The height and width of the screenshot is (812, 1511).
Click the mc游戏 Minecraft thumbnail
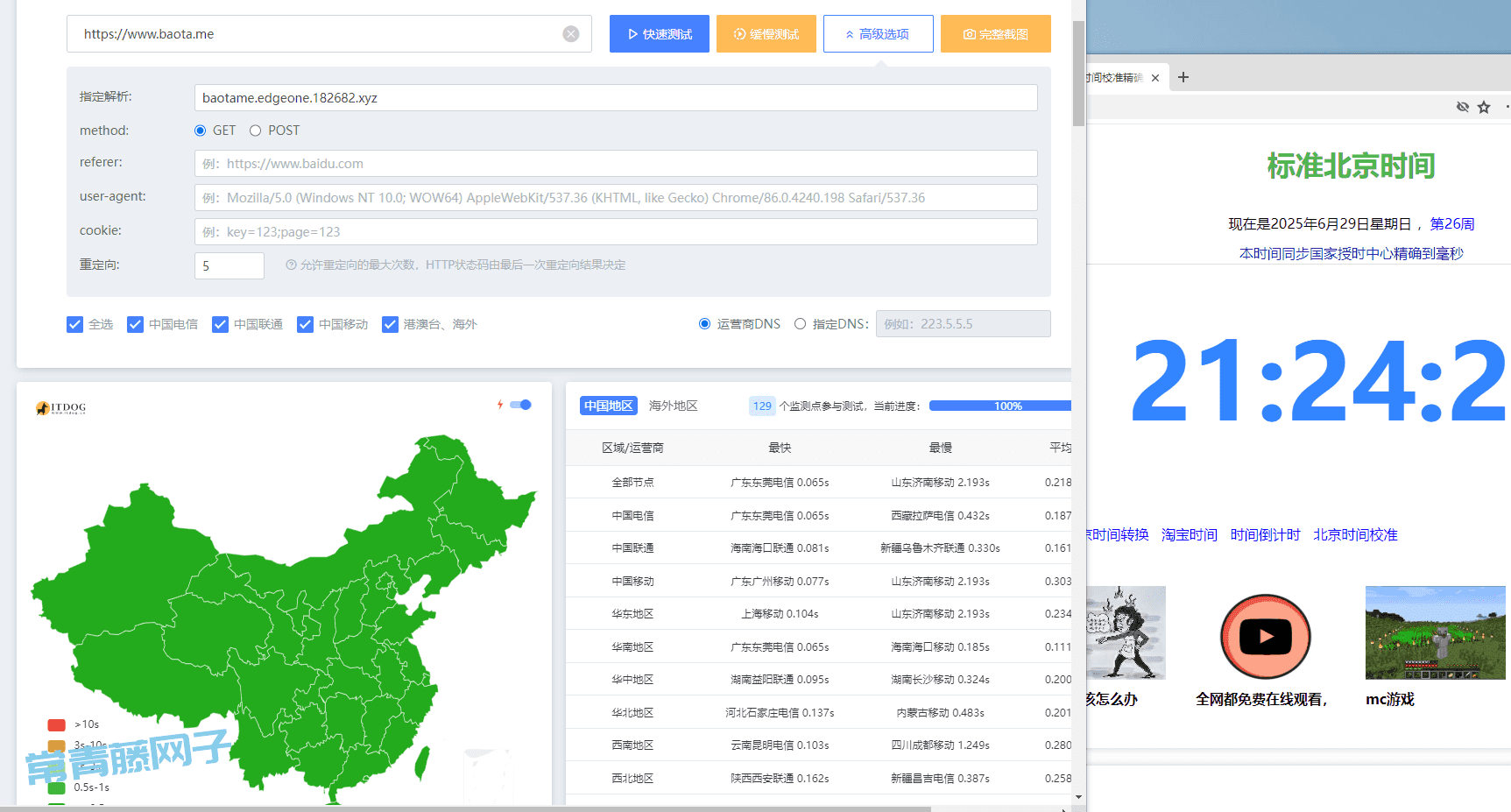click(1436, 632)
